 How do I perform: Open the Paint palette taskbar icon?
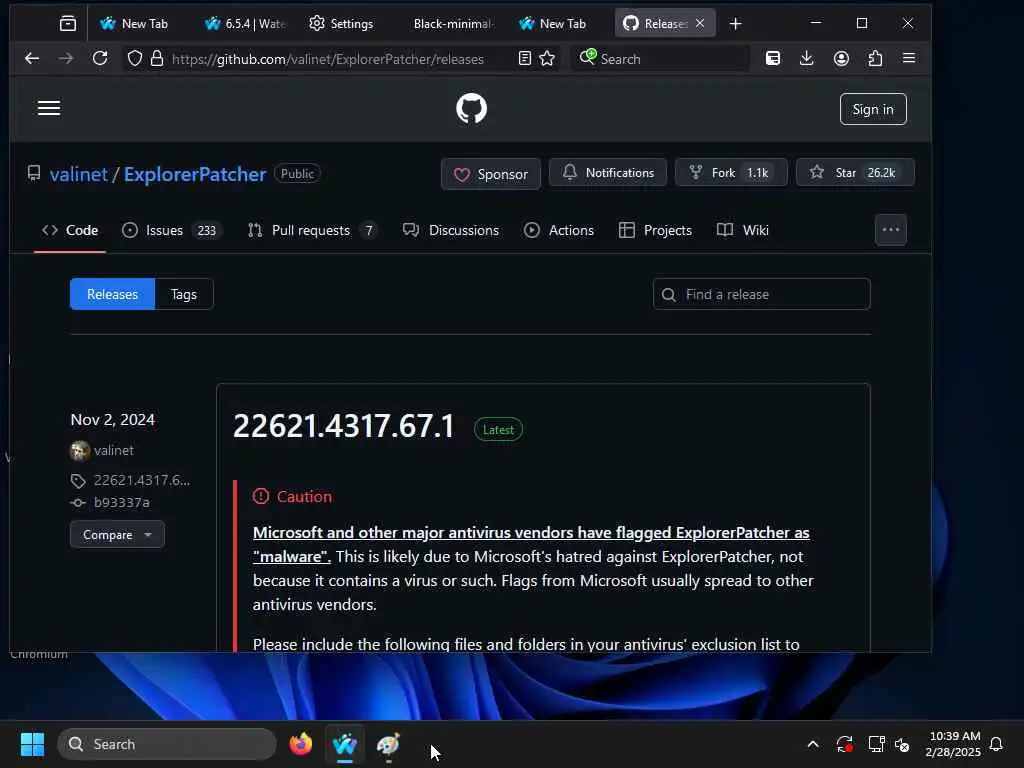click(x=389, y=744)
